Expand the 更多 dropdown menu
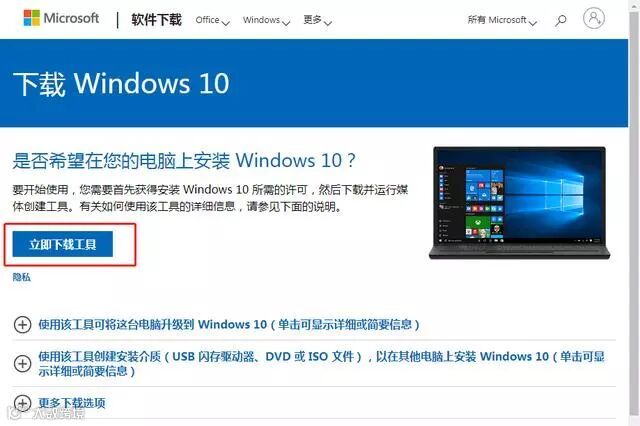 pyautogui.click(x=318, y=20)
